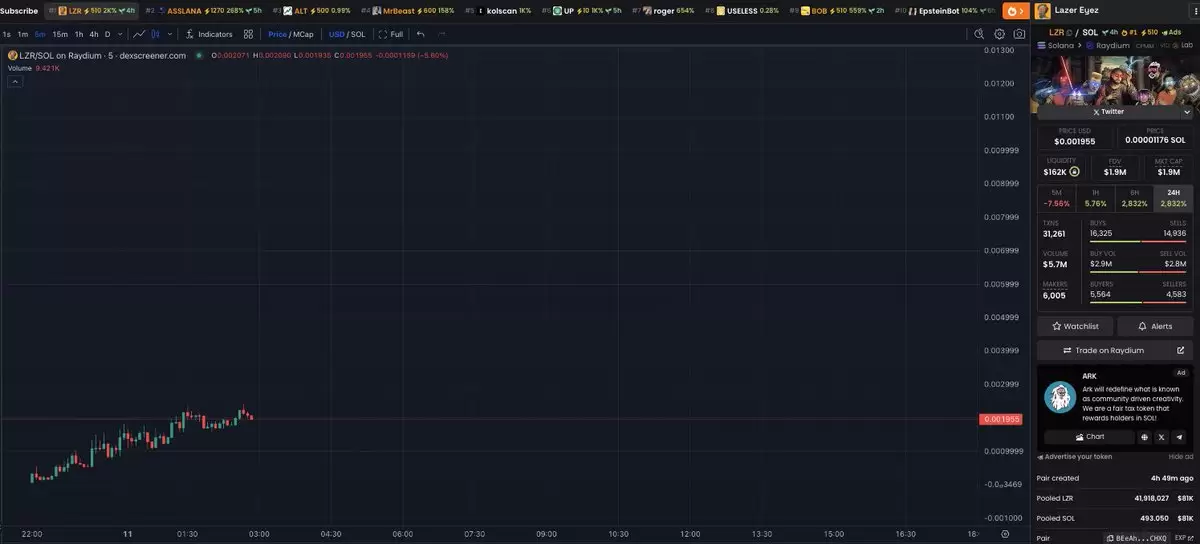
Task: Take a chart snapshot with camera icon
Action: click(1019, 34)
